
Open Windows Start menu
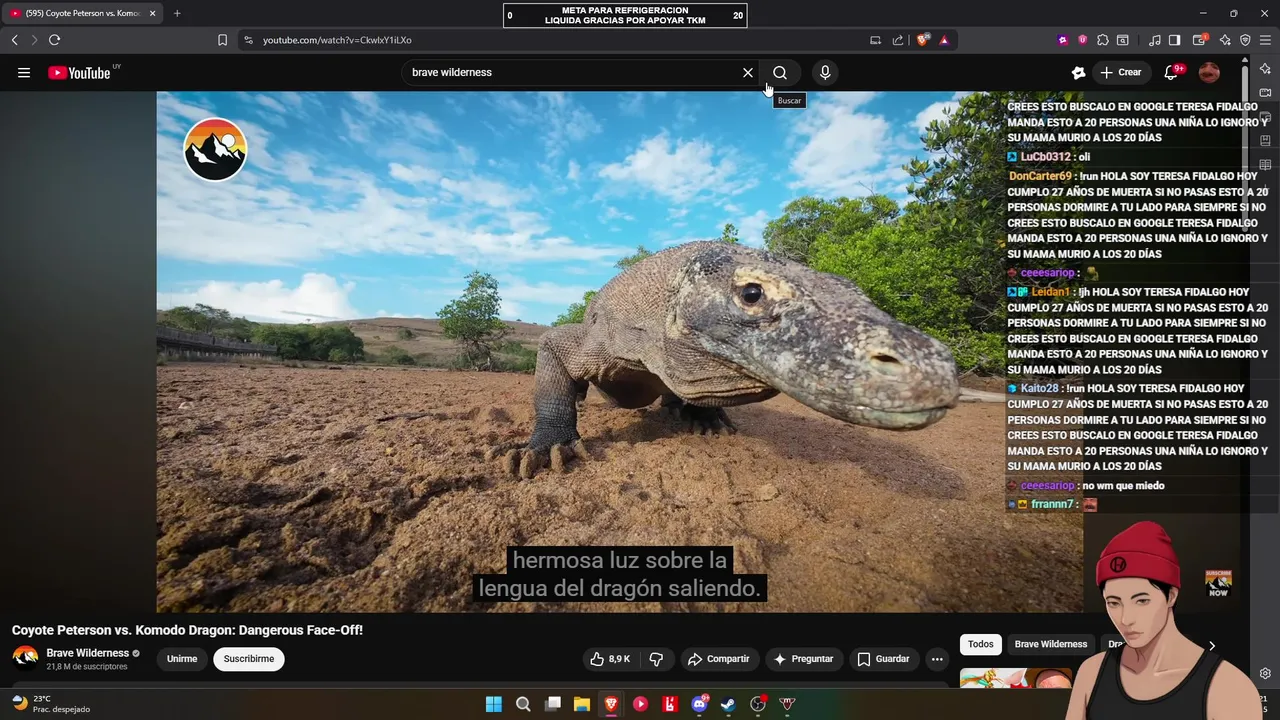(494, 704)
